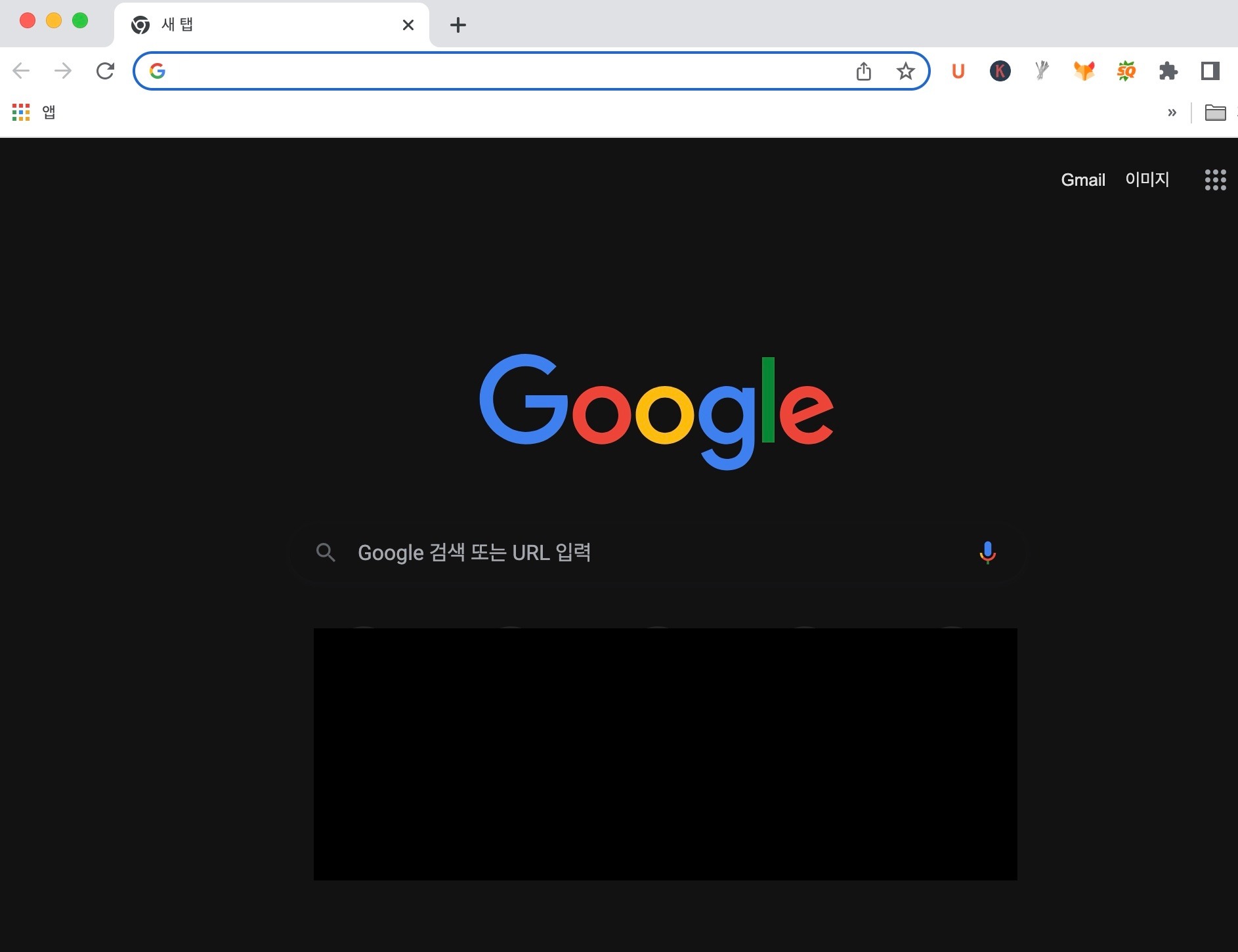
Task: Open 이미지 images link
Action: [x=1147, y=179]
